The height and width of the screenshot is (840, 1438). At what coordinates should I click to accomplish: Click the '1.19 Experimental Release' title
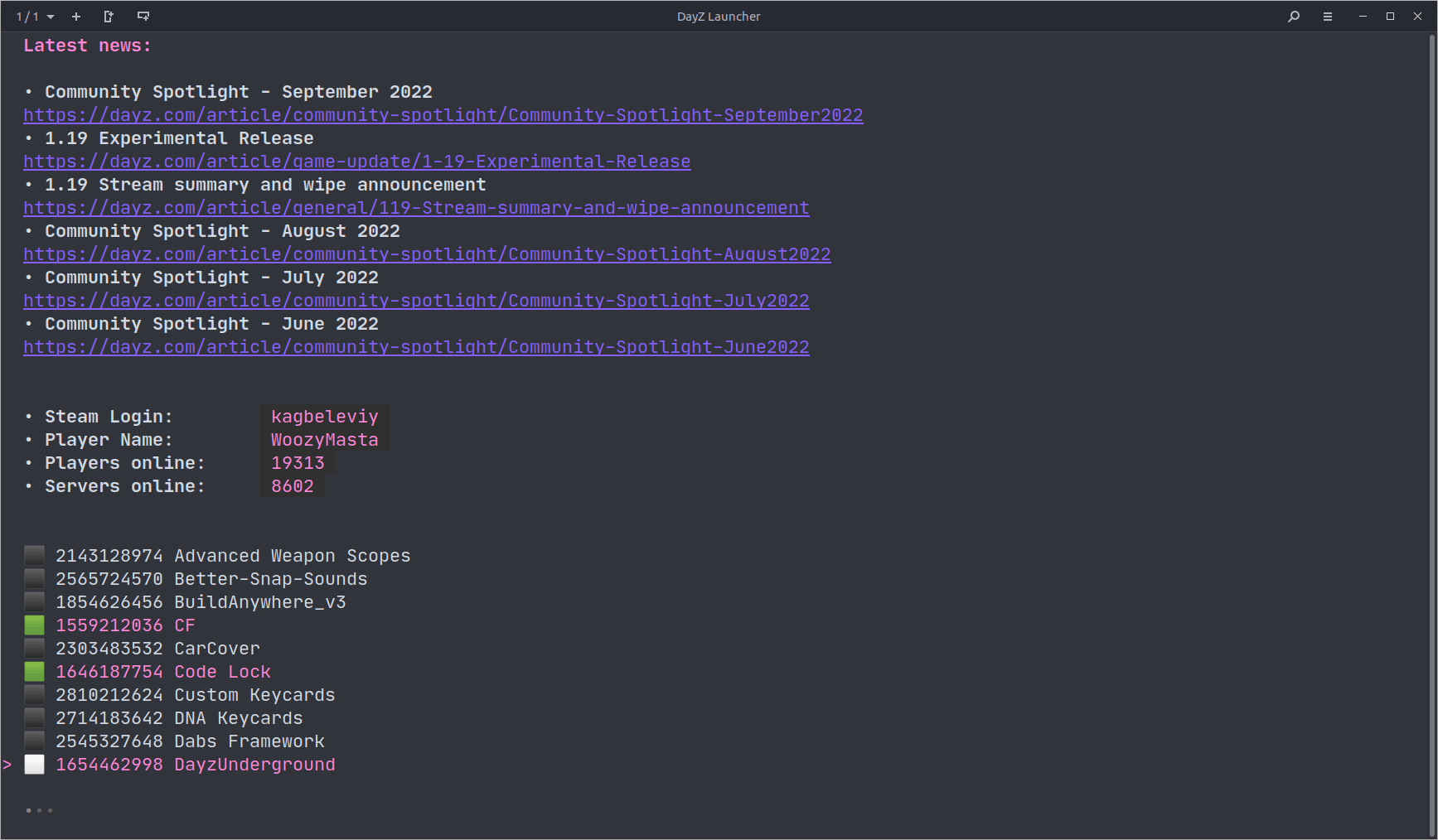coord(179,138)
